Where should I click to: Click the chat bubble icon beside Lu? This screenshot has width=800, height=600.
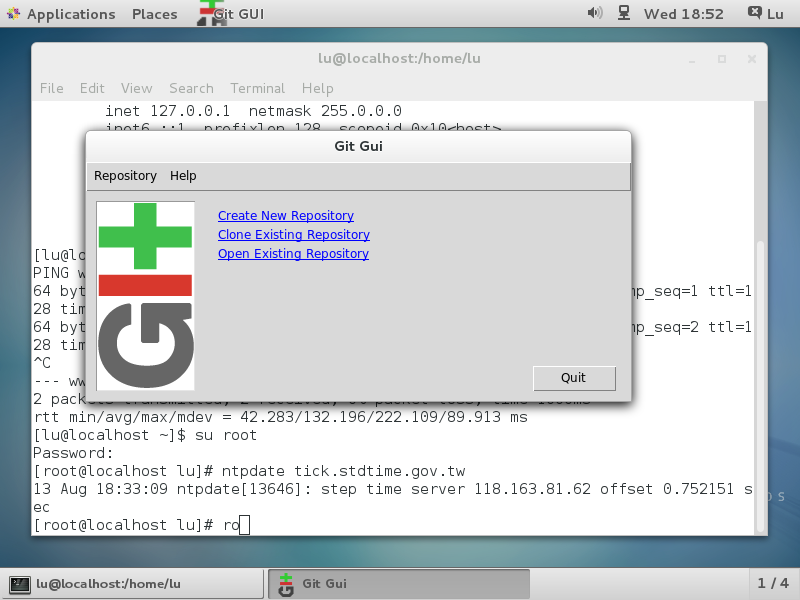pyautogui.click(x=755, y=12)
